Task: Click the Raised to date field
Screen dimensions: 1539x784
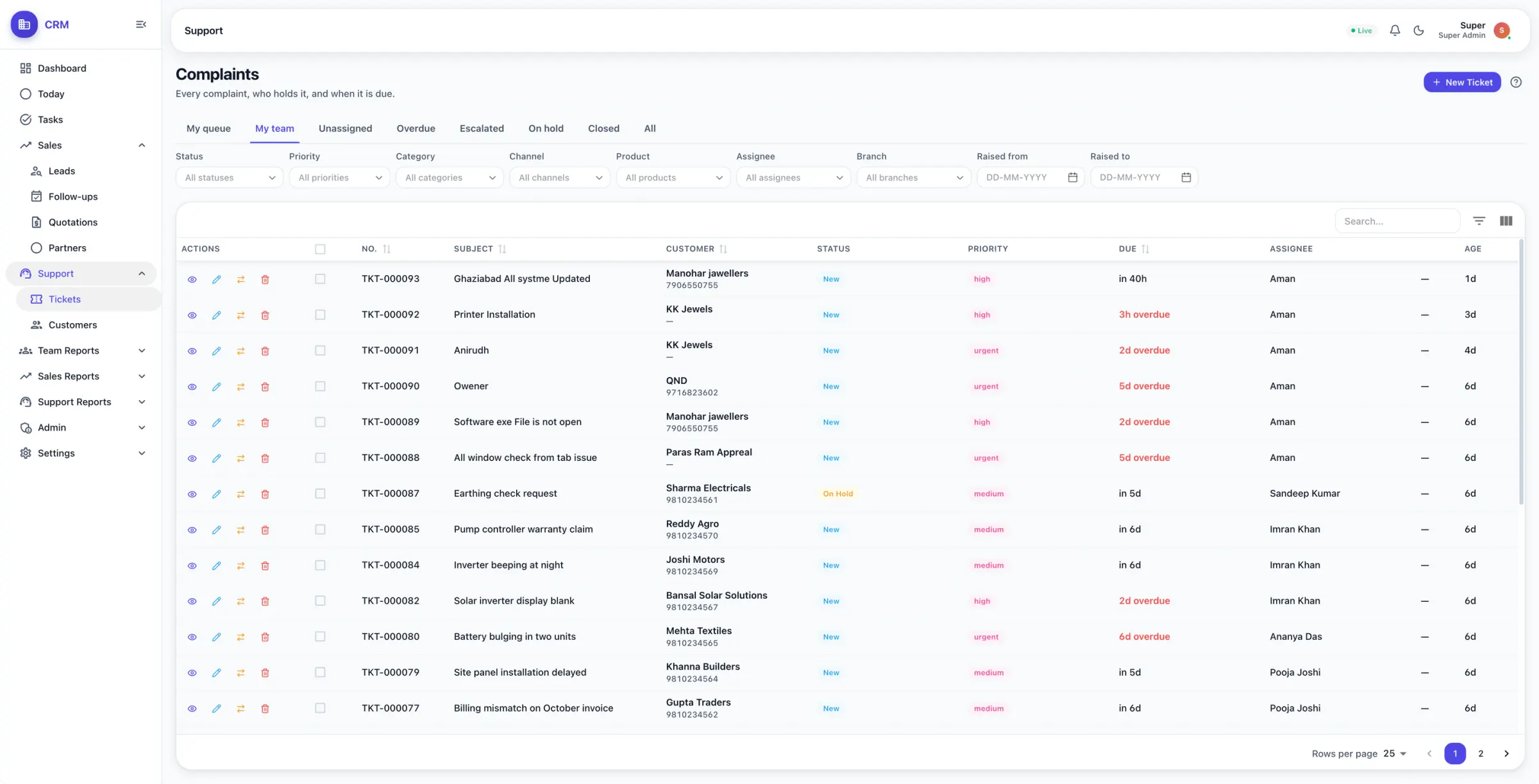Action: [x=1144, y=178]
